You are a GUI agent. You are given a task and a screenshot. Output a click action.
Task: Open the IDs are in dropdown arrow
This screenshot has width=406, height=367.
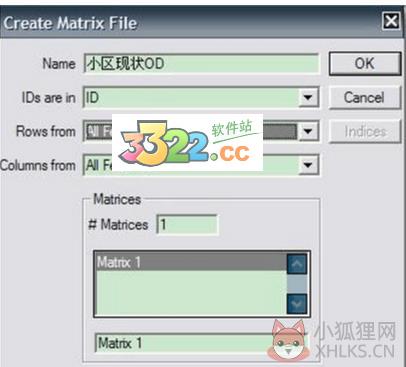[308, 98]
